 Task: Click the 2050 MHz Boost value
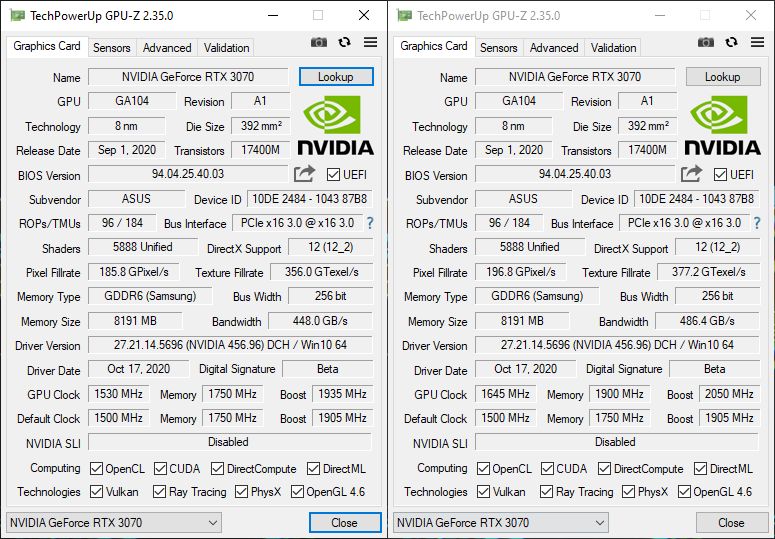[x=730, y=394]
